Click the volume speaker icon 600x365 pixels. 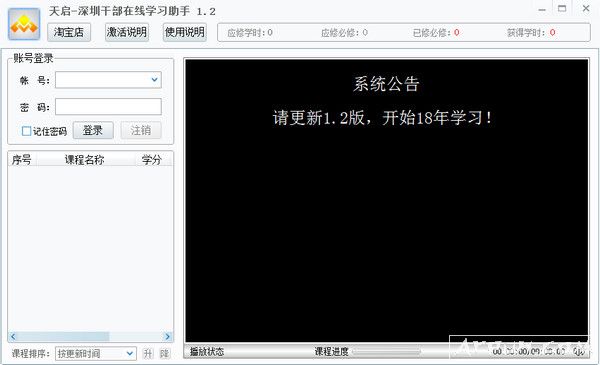click(x=579, y=351)
